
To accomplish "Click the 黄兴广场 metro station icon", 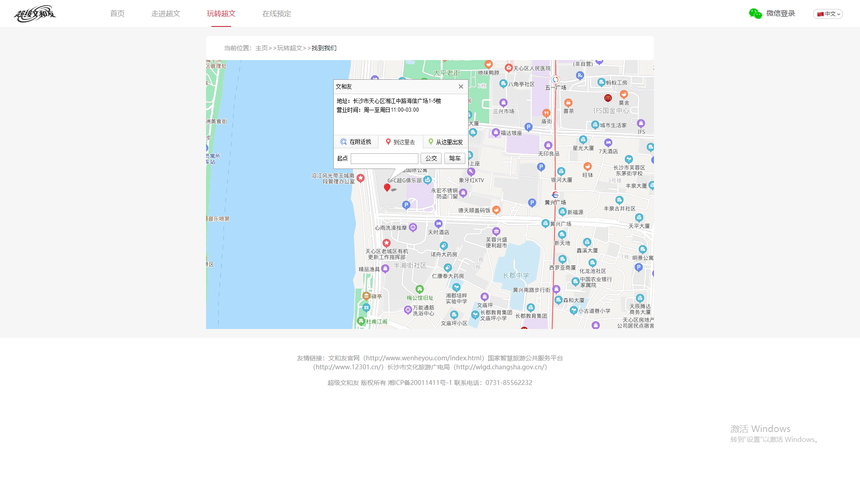I will [555, 195].
